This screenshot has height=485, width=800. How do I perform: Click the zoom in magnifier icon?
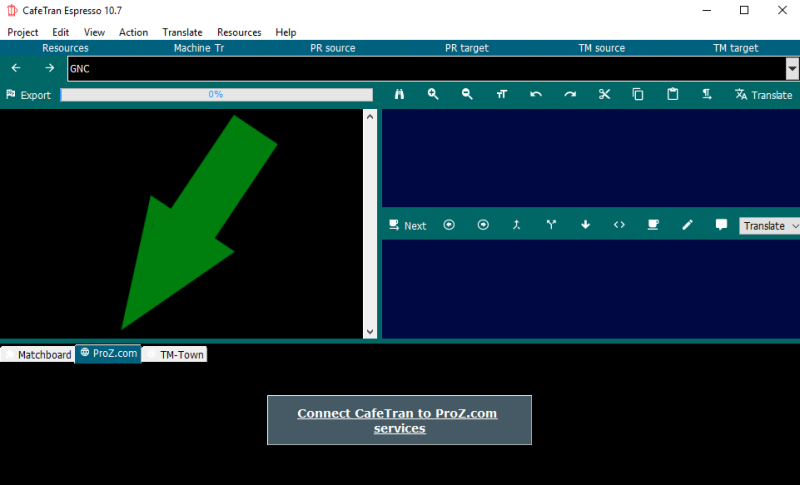[433, 94]
